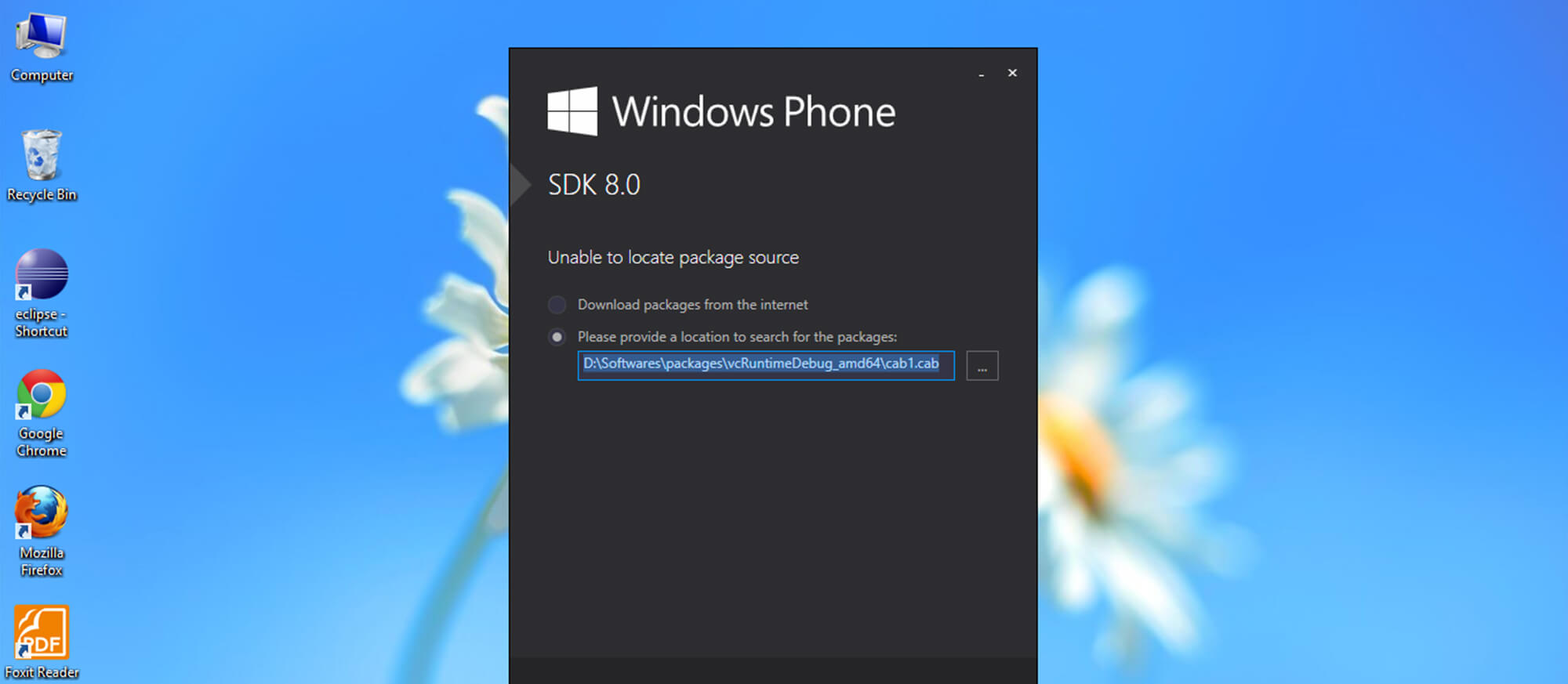The image size is (1568, 684).
Task: Click the 'SDK 8.0' heading text
Action: coord(594,185)
